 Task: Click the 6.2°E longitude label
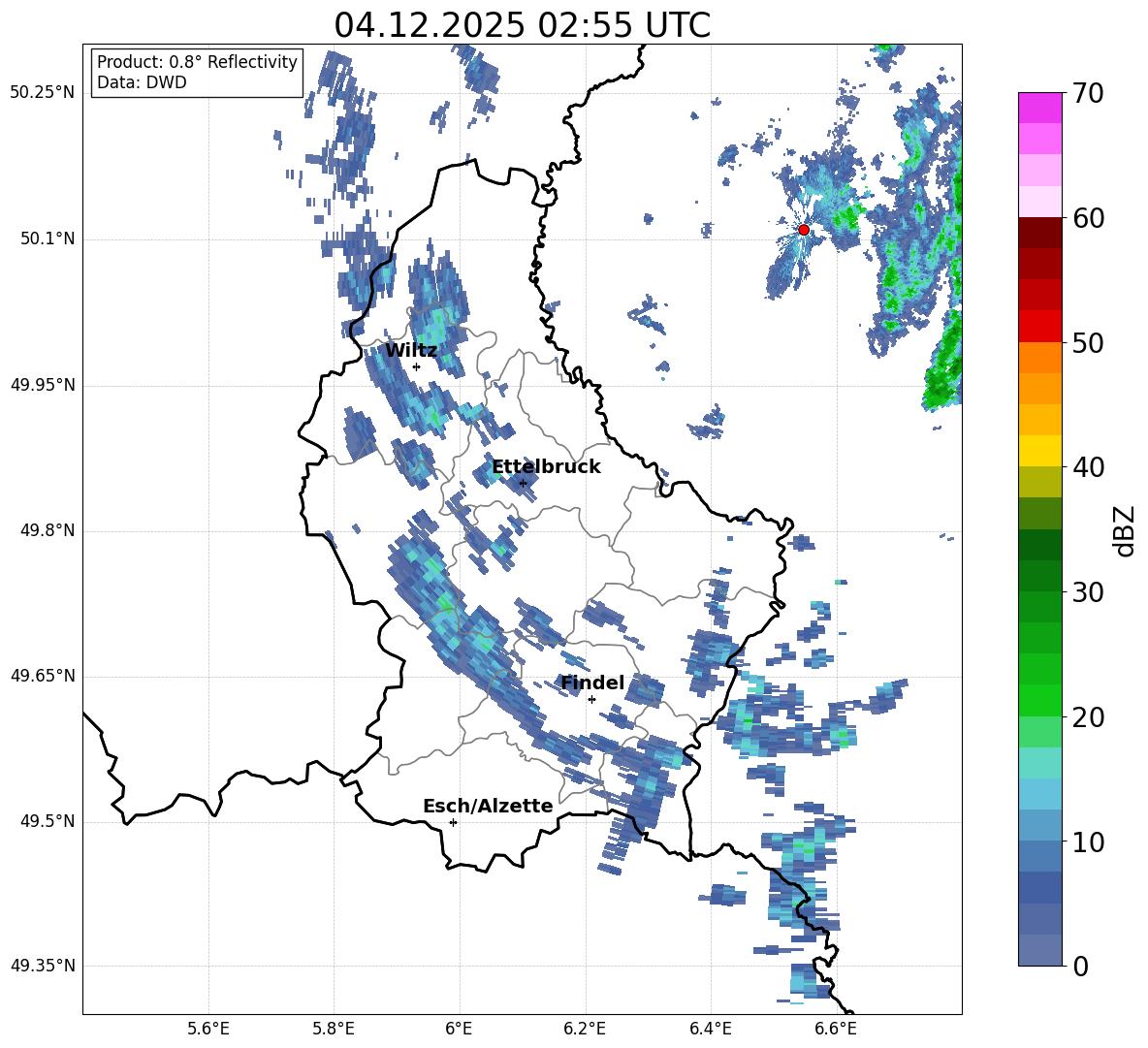pyautogui.click(x=585, y=1029)
